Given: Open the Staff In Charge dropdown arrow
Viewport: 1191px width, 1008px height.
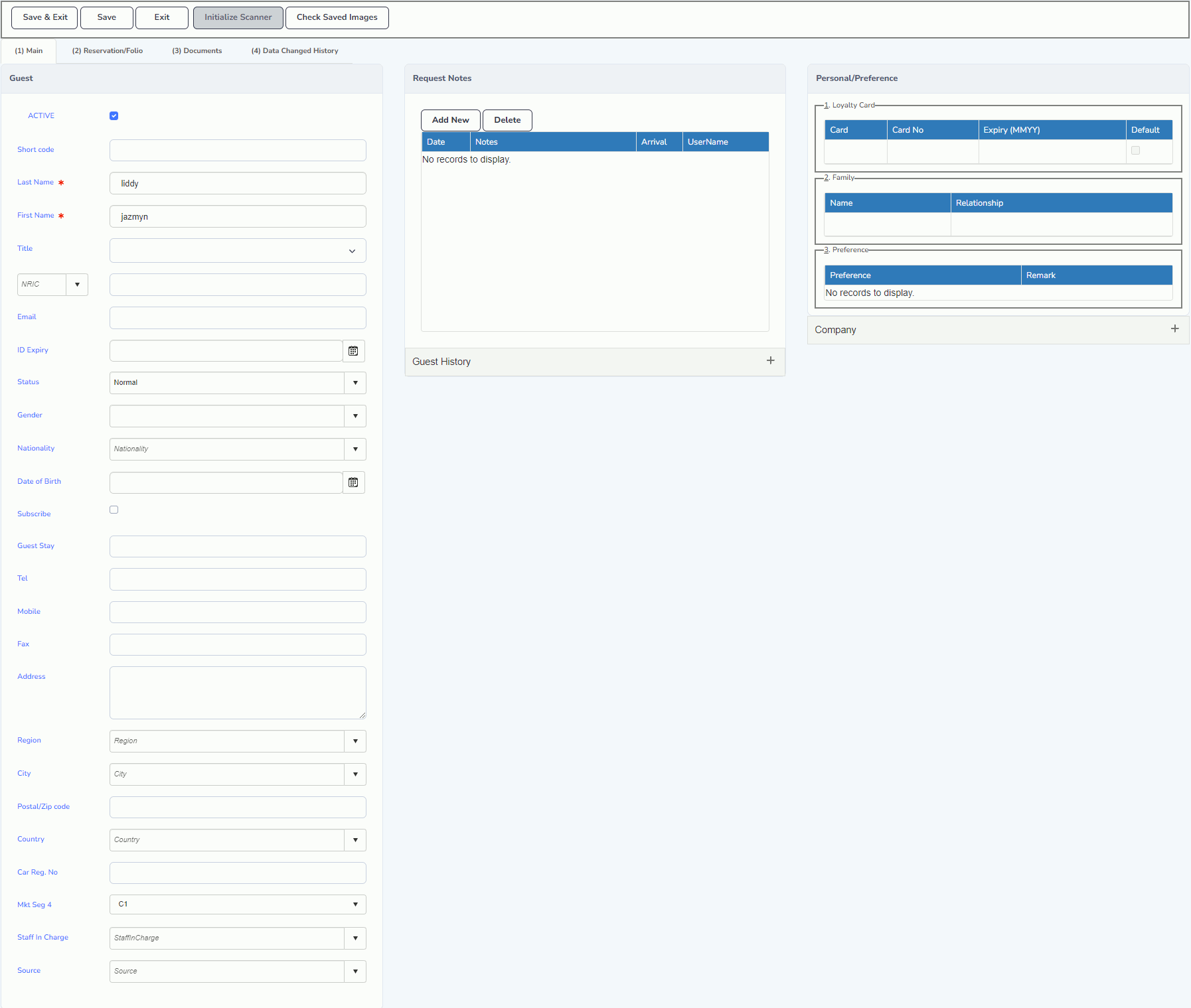Looking at the screenshot, I should 355,938.
